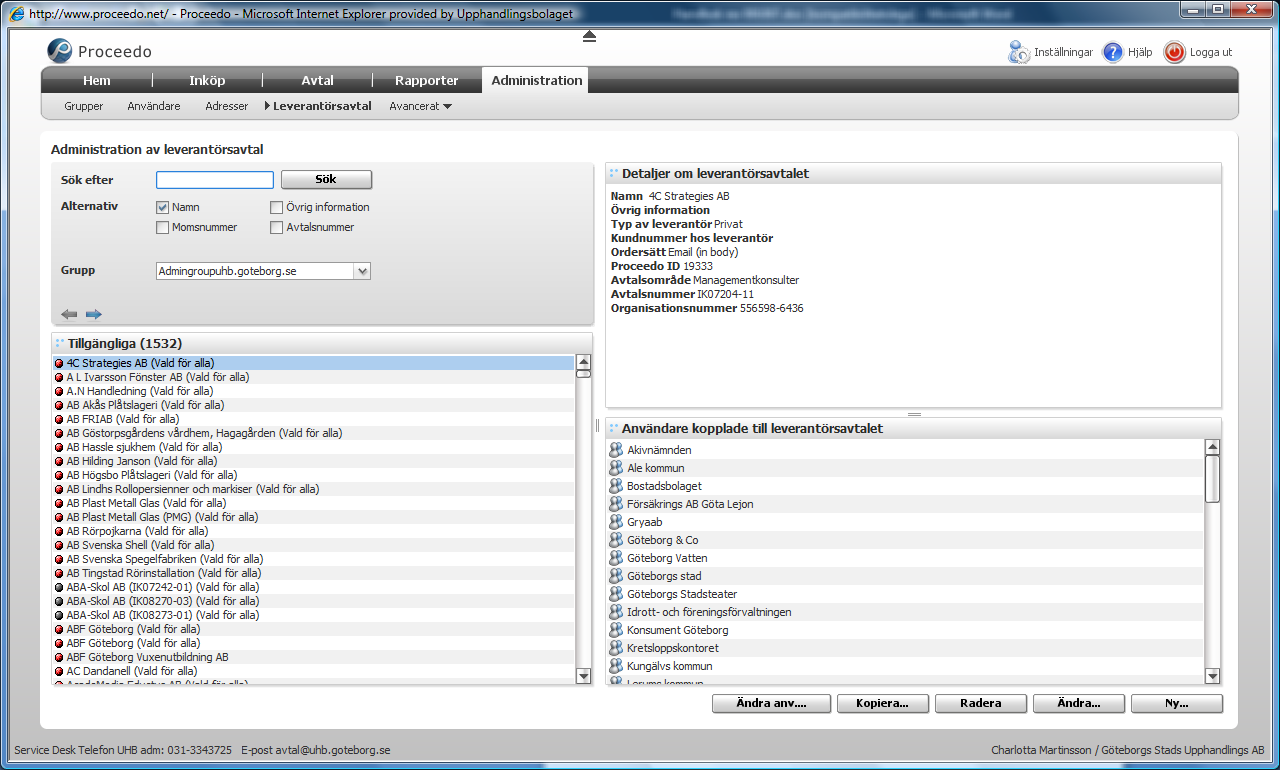Click dark status dot for ABA-Skol AB (IK07242-01)
Viewport: 1280px width, 770px height.
point(60,587)
